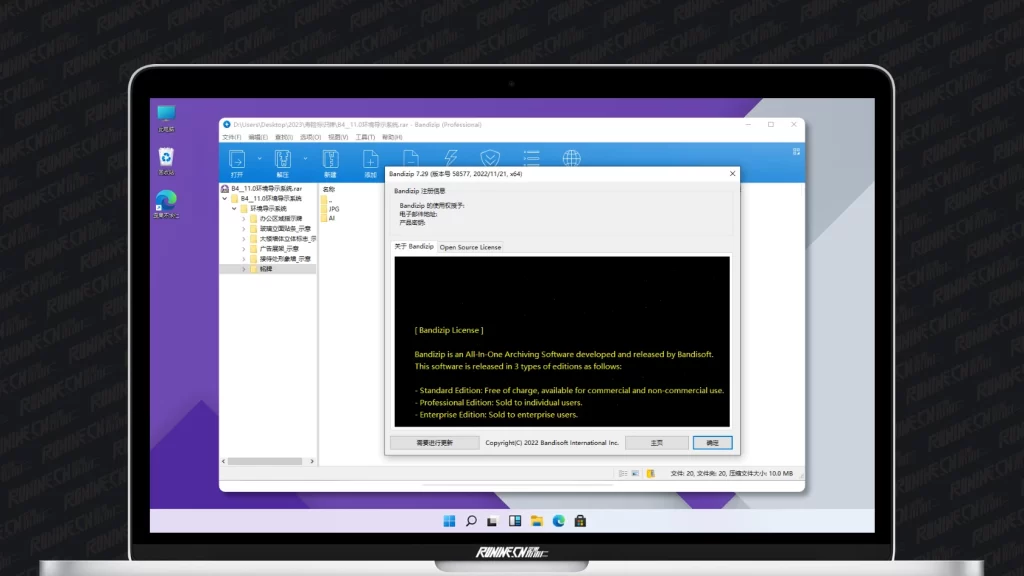The height and width of the screenshot is (576, 1024).
Task: Click the 添加 (Add files) toolbar icon
Action: click(370, 159)
